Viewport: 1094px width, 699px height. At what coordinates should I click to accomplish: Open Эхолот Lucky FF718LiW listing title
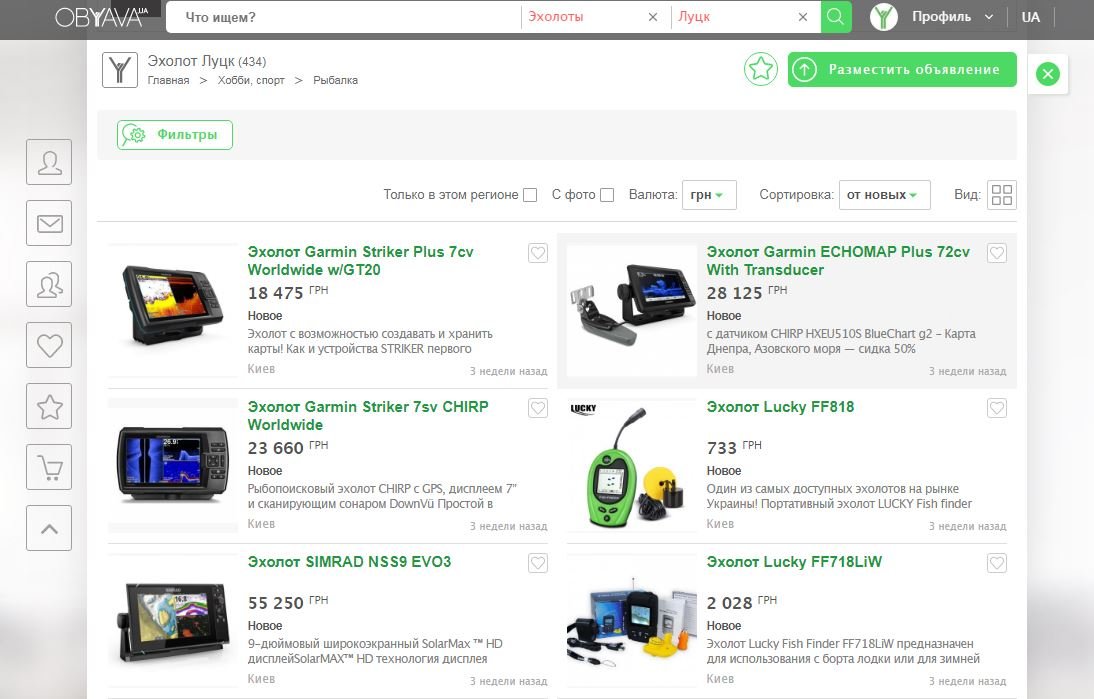(x=794, y=562)
